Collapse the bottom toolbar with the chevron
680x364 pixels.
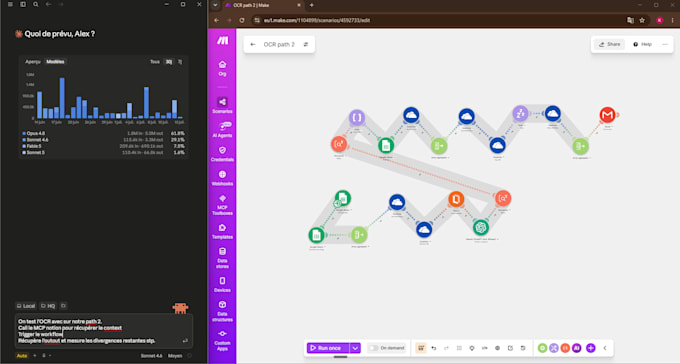pos(605,348)
